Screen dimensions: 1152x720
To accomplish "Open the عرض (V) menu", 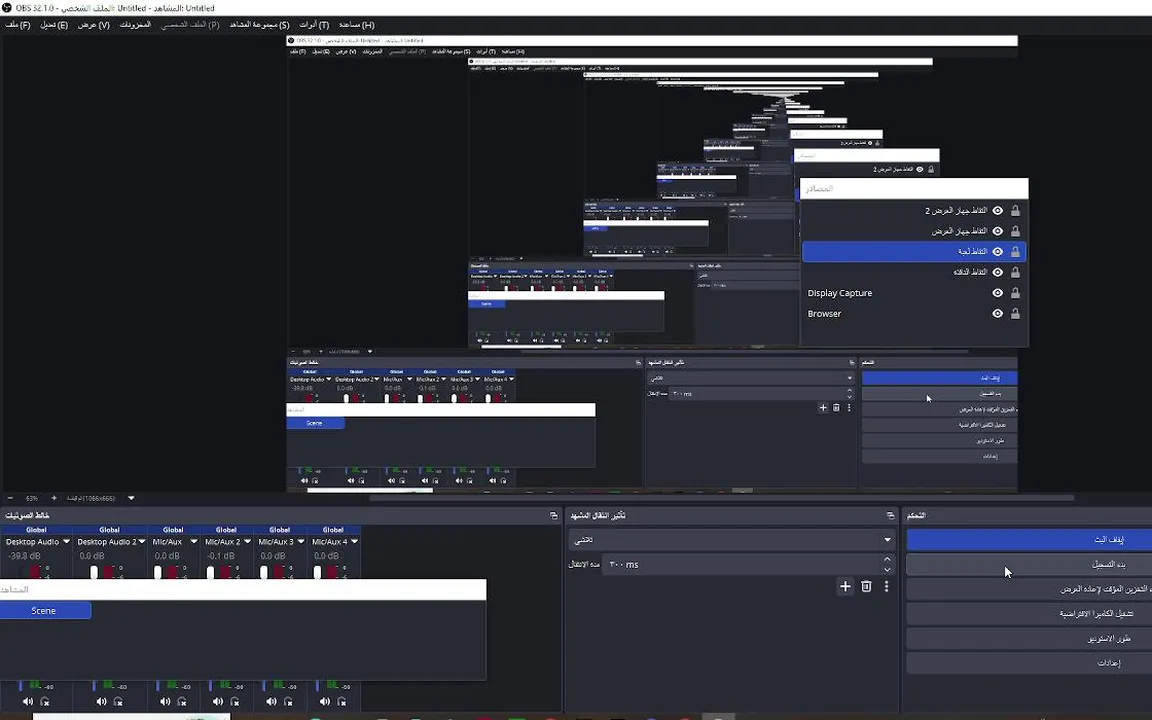I will click(x=93, y=25).
